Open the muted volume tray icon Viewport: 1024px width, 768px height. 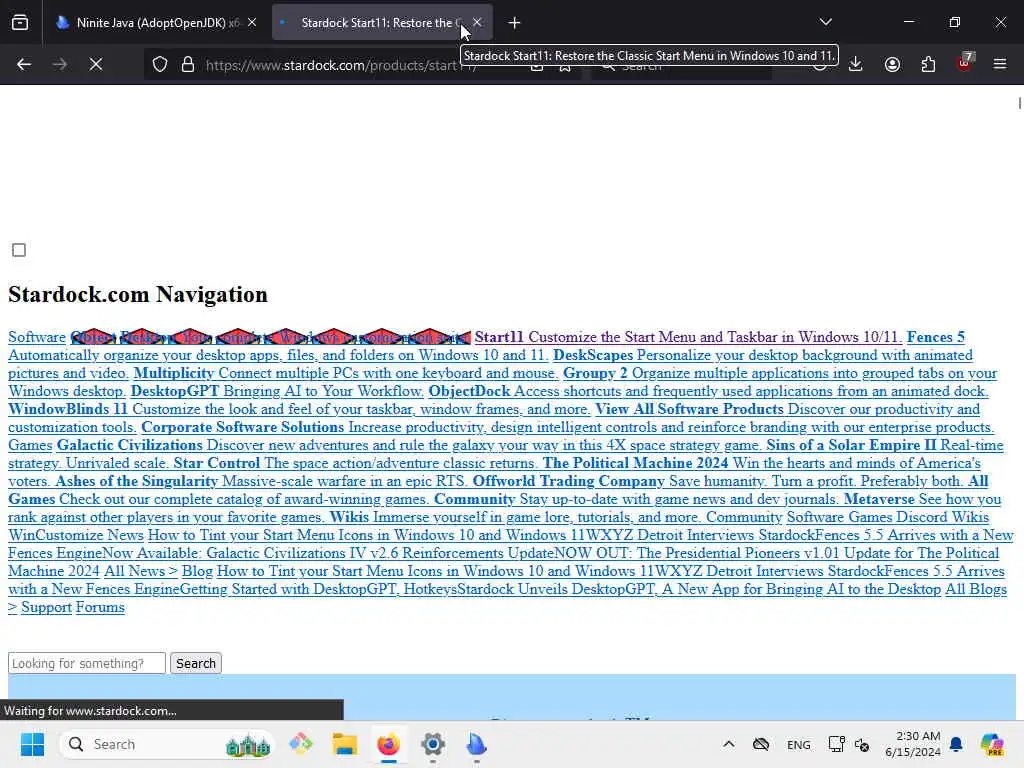(x=862, y=744)
